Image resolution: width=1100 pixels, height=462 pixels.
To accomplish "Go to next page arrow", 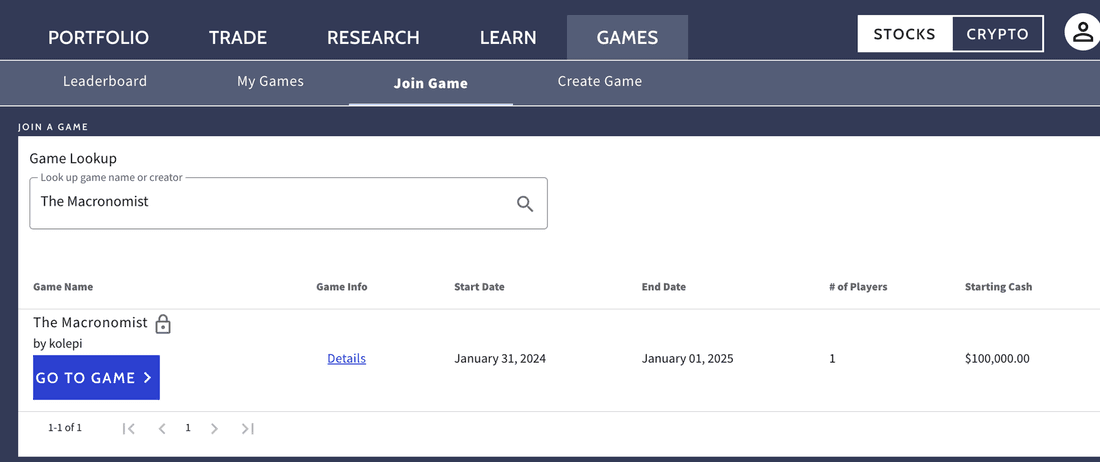I will pos(215,428).
